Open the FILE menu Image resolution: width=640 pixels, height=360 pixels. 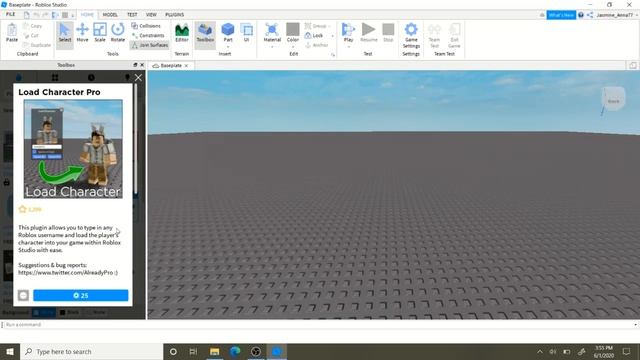point(10,14)
